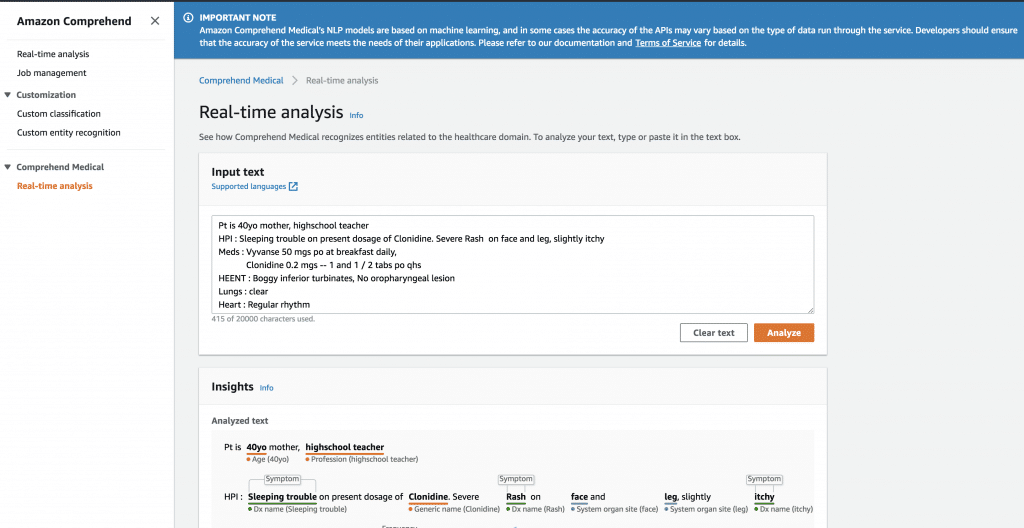Viewport: 1024px width, 528px height.
Task: Click resize handle of the input text area
Action: [x=810, y=310]
